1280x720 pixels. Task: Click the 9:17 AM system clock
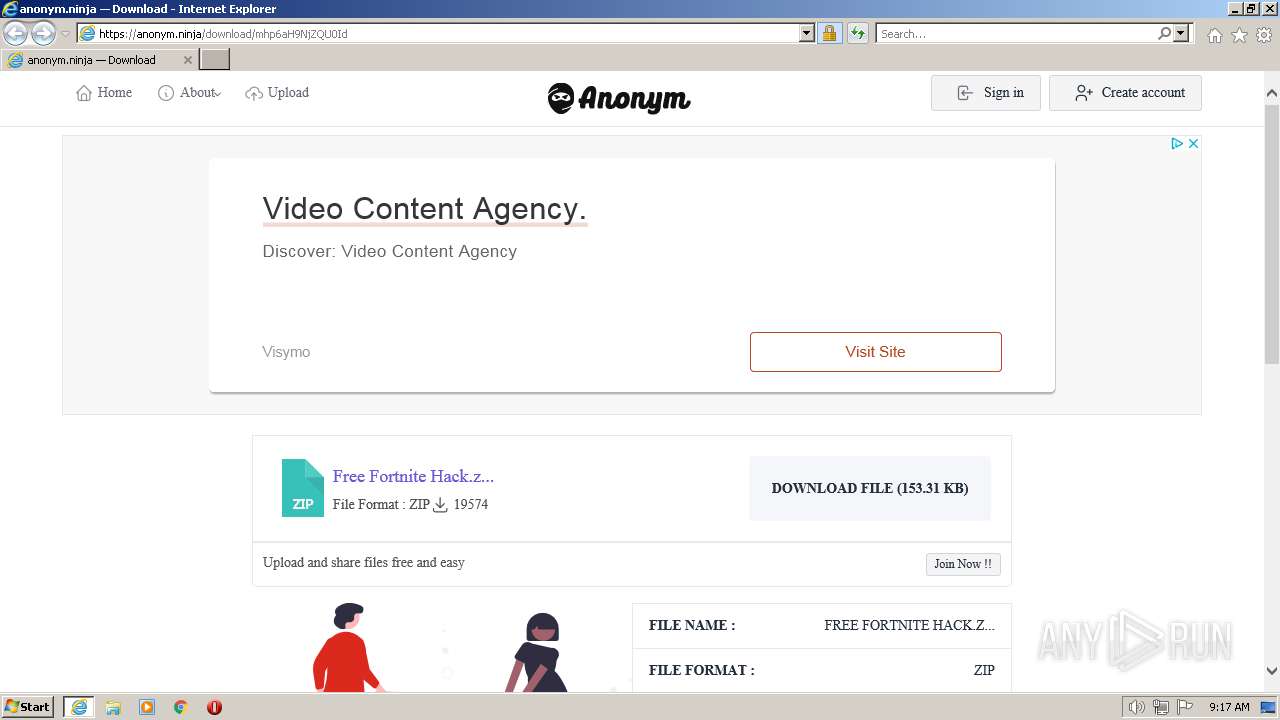(x=1229, y=707)
